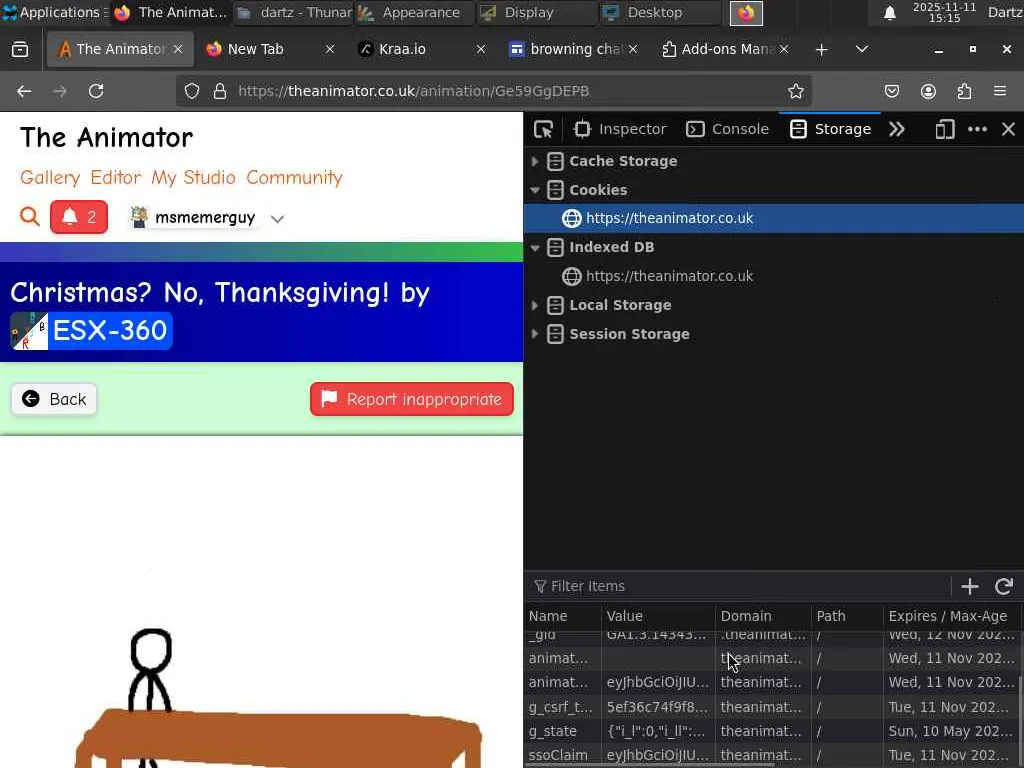Switch to Display taskbar window
The image size is (1024, 768).
pyautogui.click(x=536, y=12)
